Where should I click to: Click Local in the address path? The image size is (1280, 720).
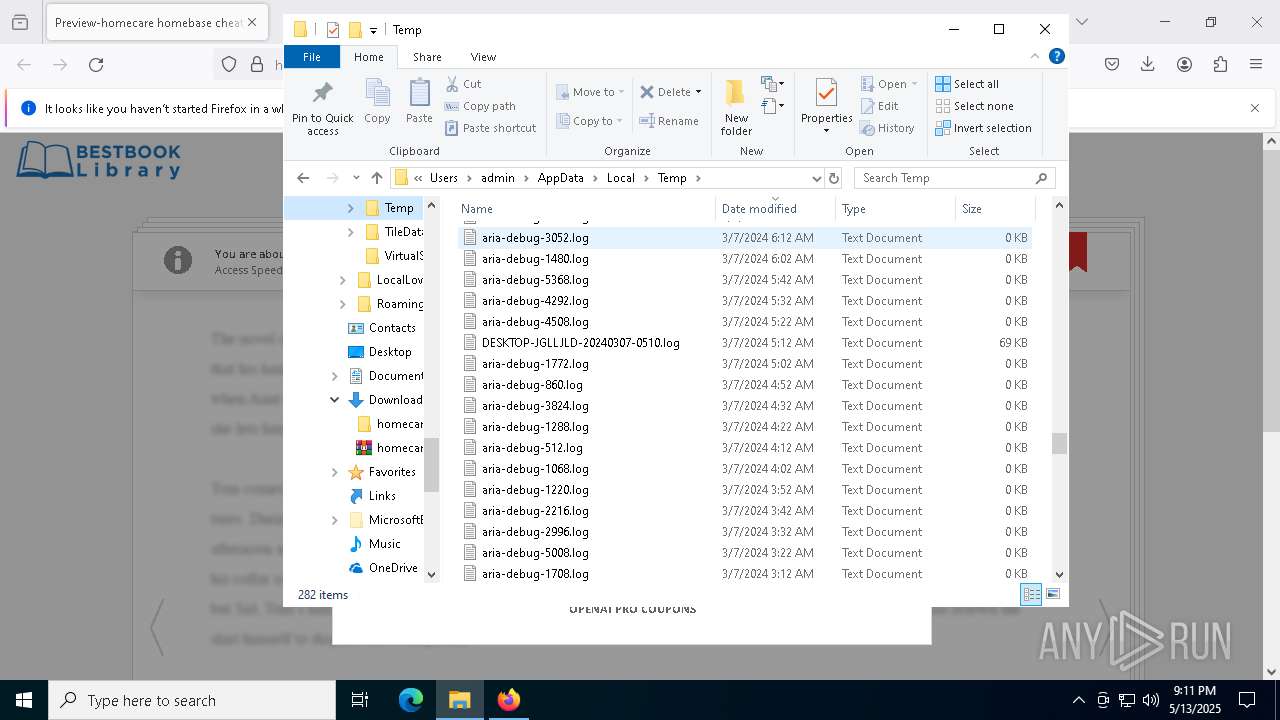pyautogui.click(x=620, y=178)
